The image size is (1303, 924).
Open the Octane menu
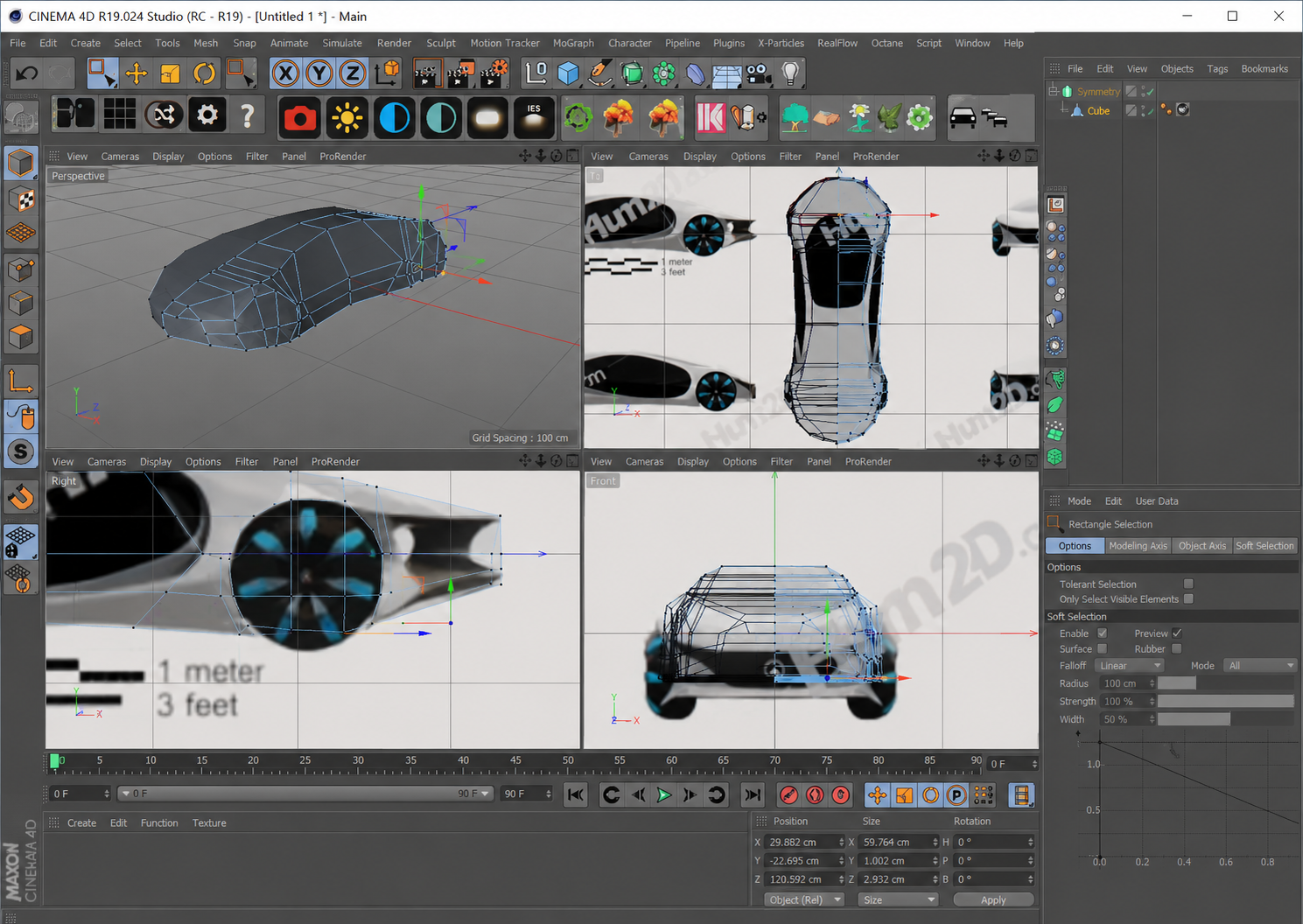(886, 43)
